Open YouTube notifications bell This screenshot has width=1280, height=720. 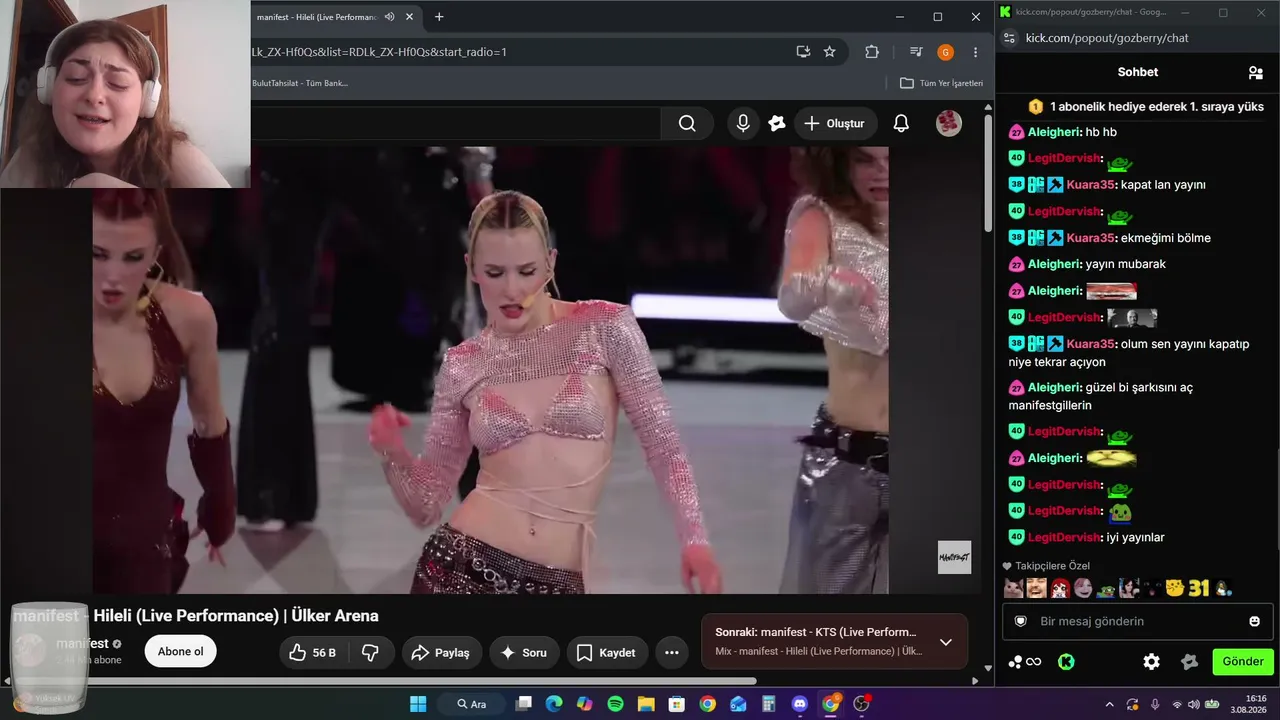tap(901, 123)
